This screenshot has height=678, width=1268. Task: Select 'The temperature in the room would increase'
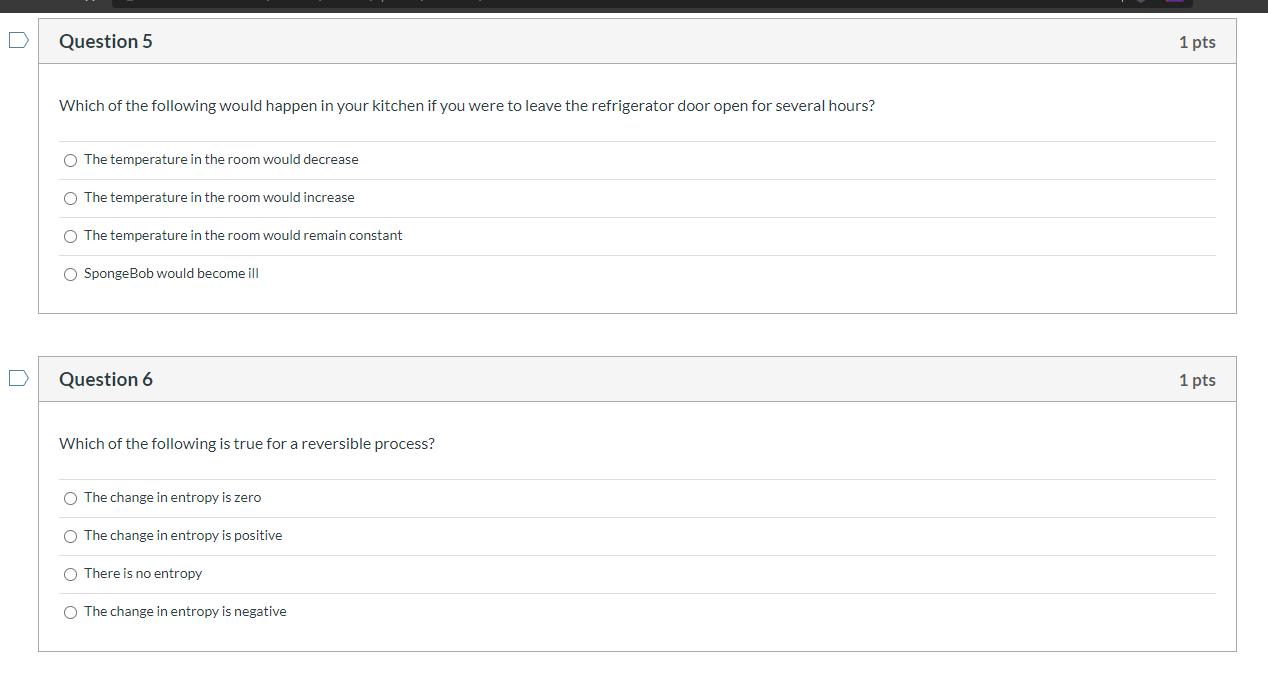pos(70,198)
